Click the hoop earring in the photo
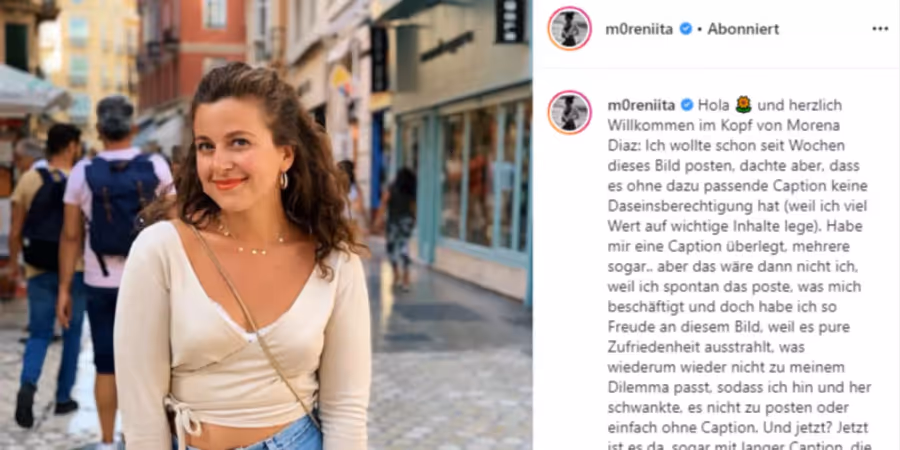This screenshot has height=450, width=900. 283,180
